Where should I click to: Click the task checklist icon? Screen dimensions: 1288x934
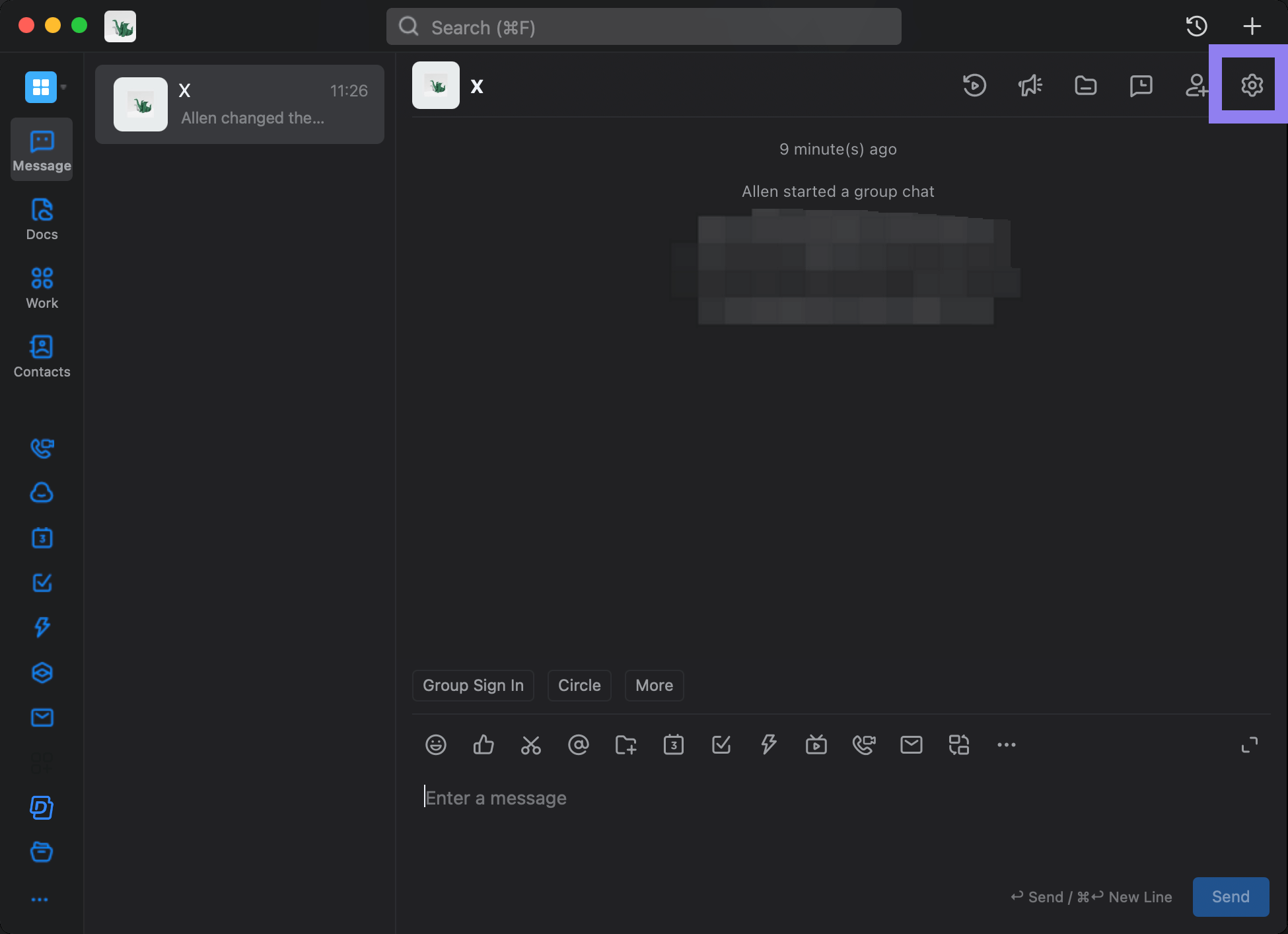click(721, 744)
